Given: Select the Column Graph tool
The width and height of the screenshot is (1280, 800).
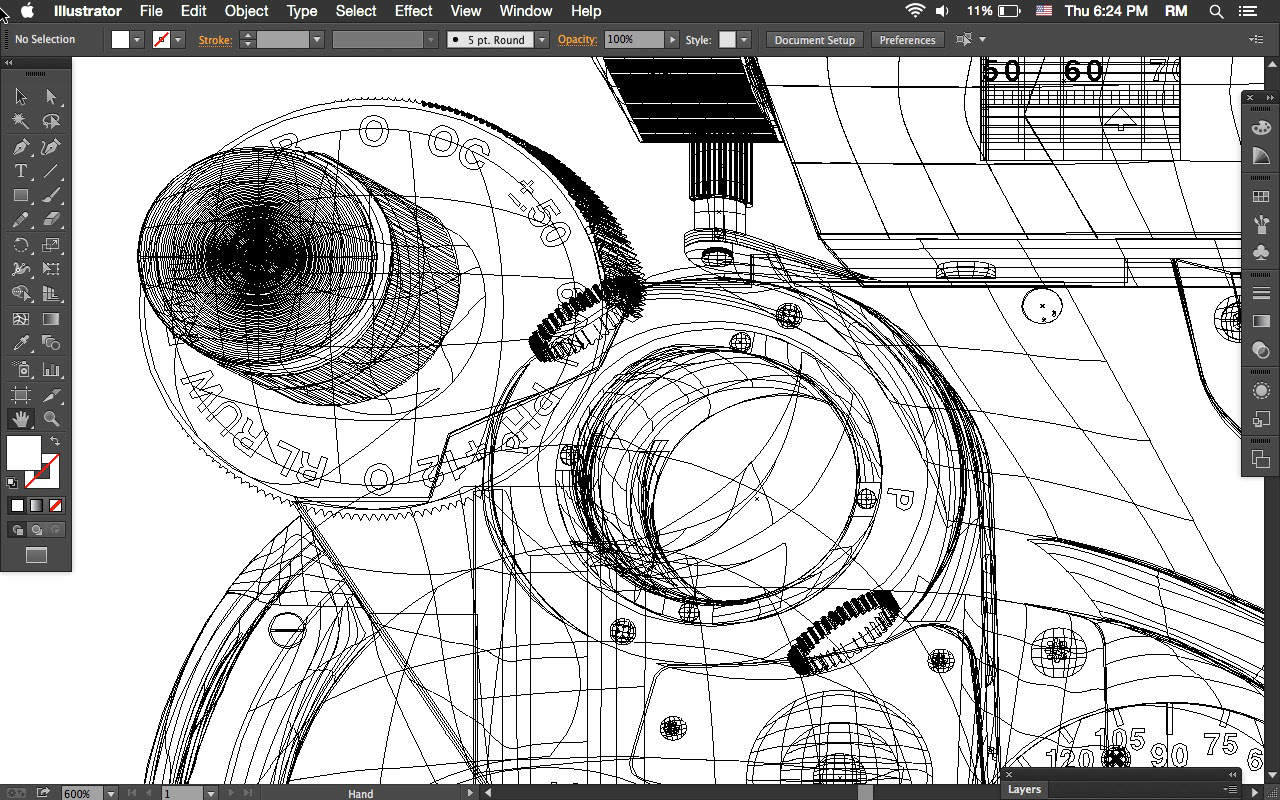Looking at the screenshot, I should [x=51, y=370].
